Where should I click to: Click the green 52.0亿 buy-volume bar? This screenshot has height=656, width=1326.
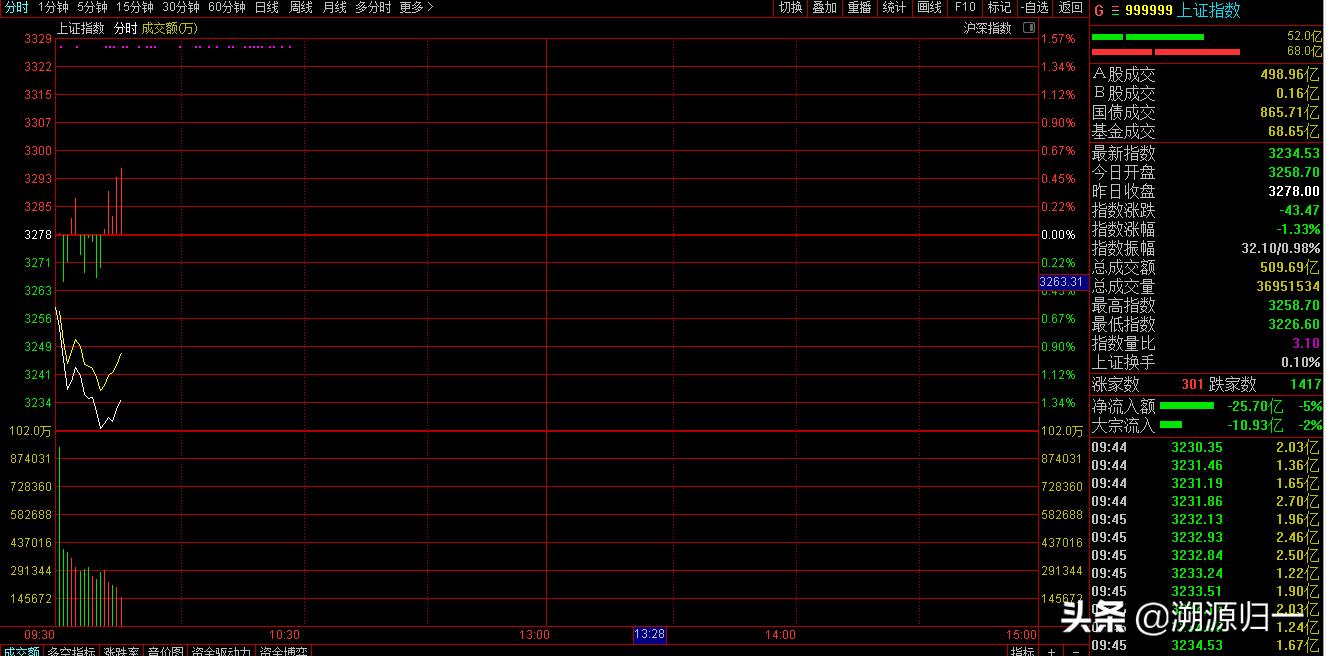pyautogui.click(x=1147, y=37)
